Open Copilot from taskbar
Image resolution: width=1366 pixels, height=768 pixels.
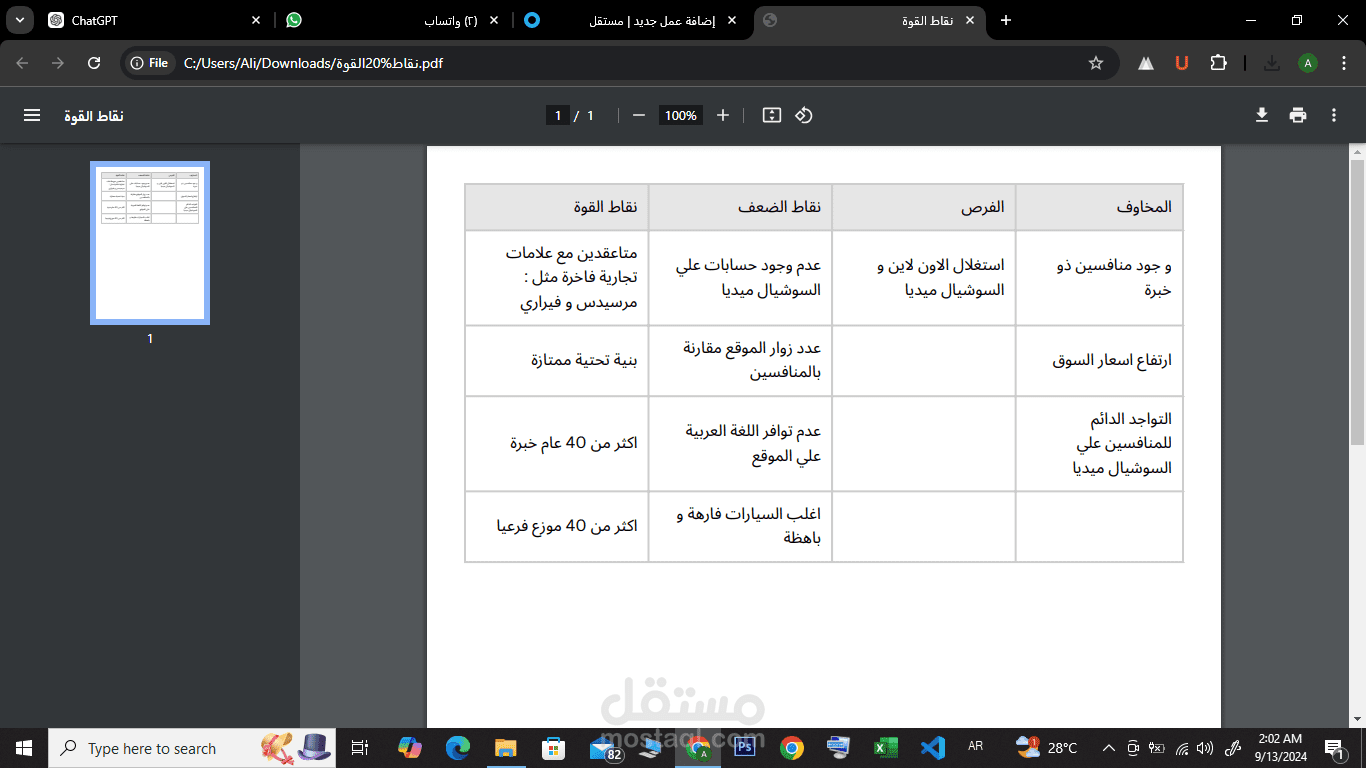click(x=410, y=748)
